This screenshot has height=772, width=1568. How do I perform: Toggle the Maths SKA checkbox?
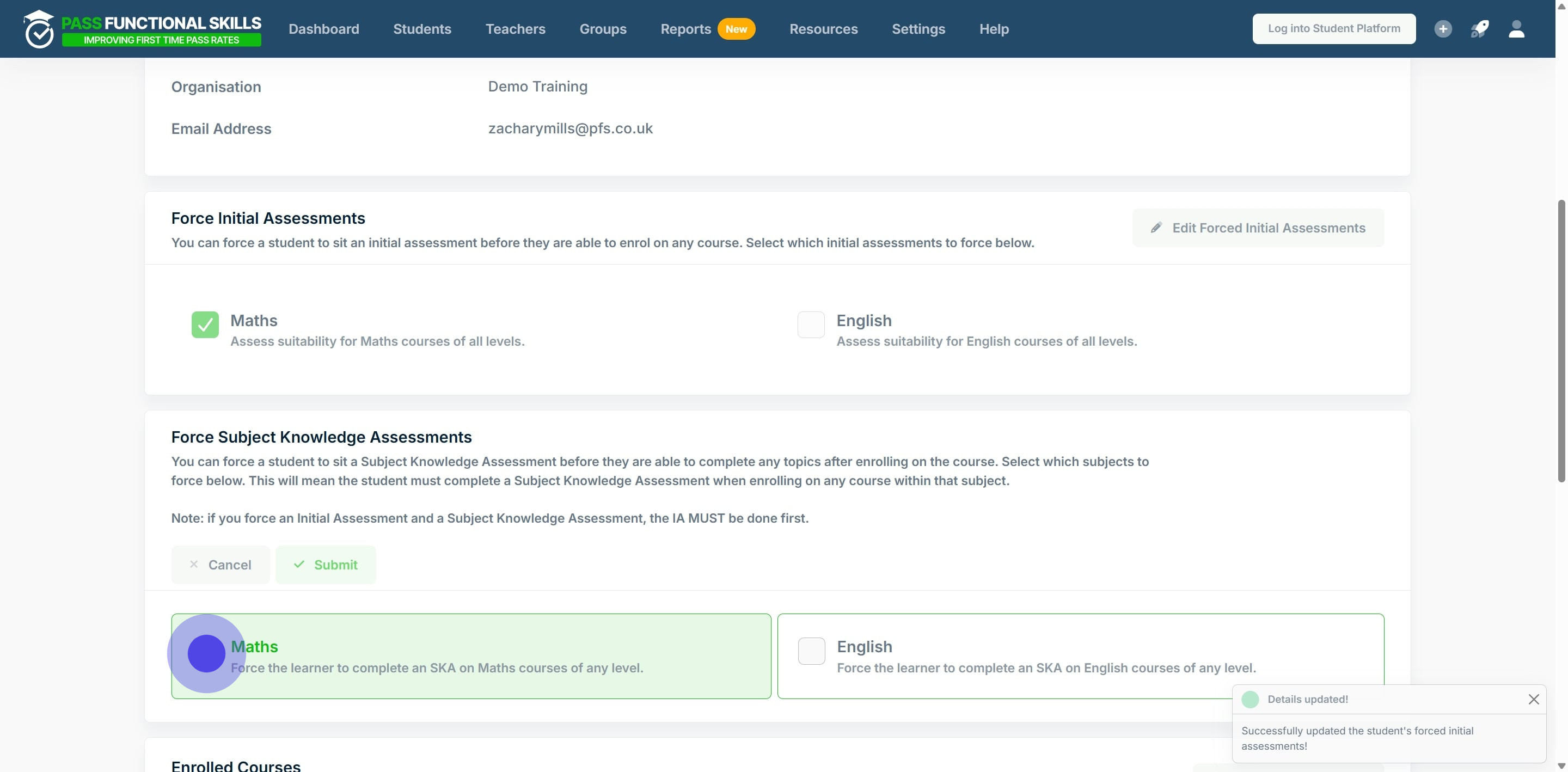pos(206,653)
